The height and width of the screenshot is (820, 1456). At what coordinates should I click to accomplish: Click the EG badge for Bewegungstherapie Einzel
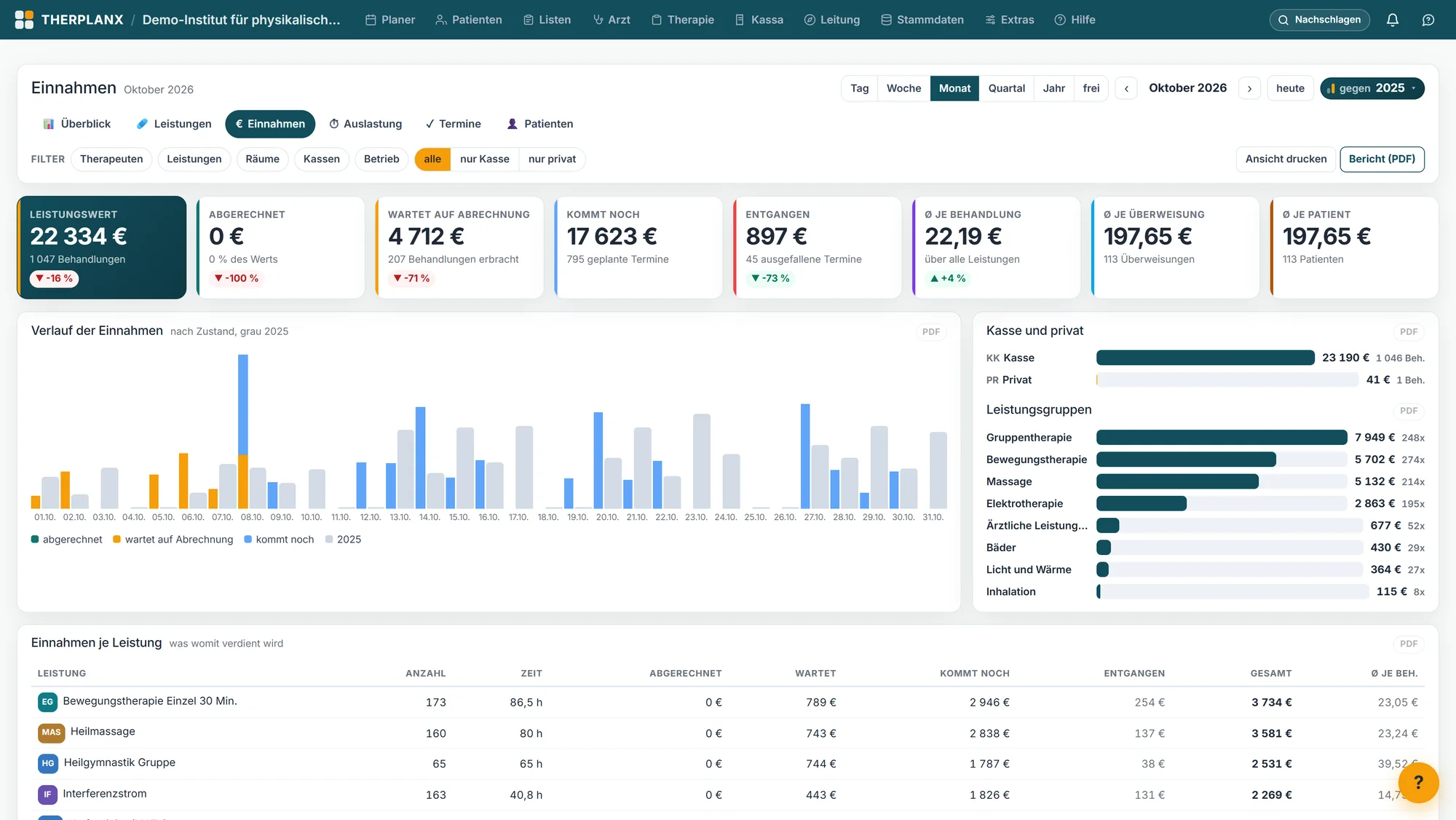tap(47, 702)
